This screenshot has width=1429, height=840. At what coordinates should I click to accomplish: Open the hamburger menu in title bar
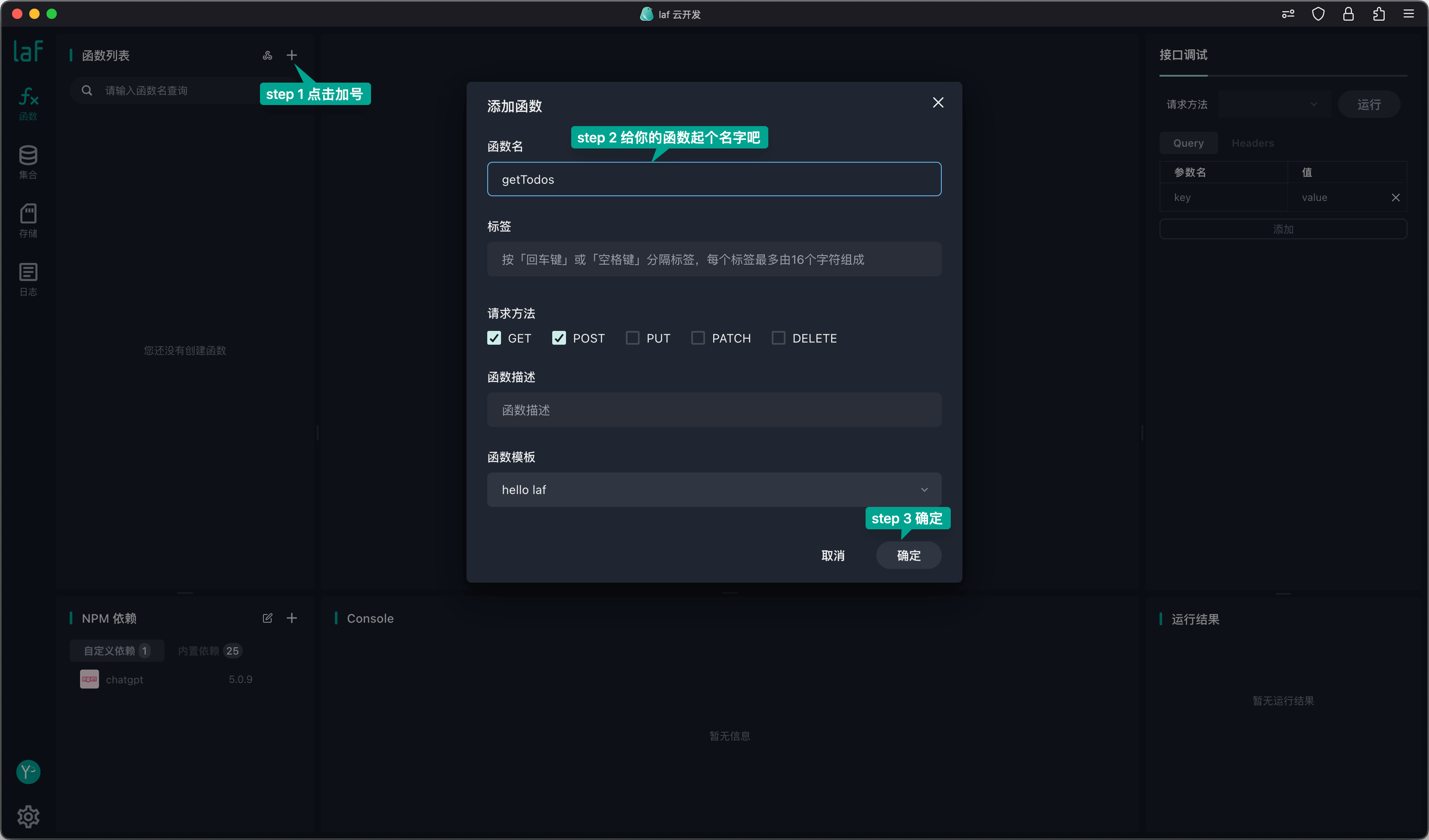[1409, 14]
